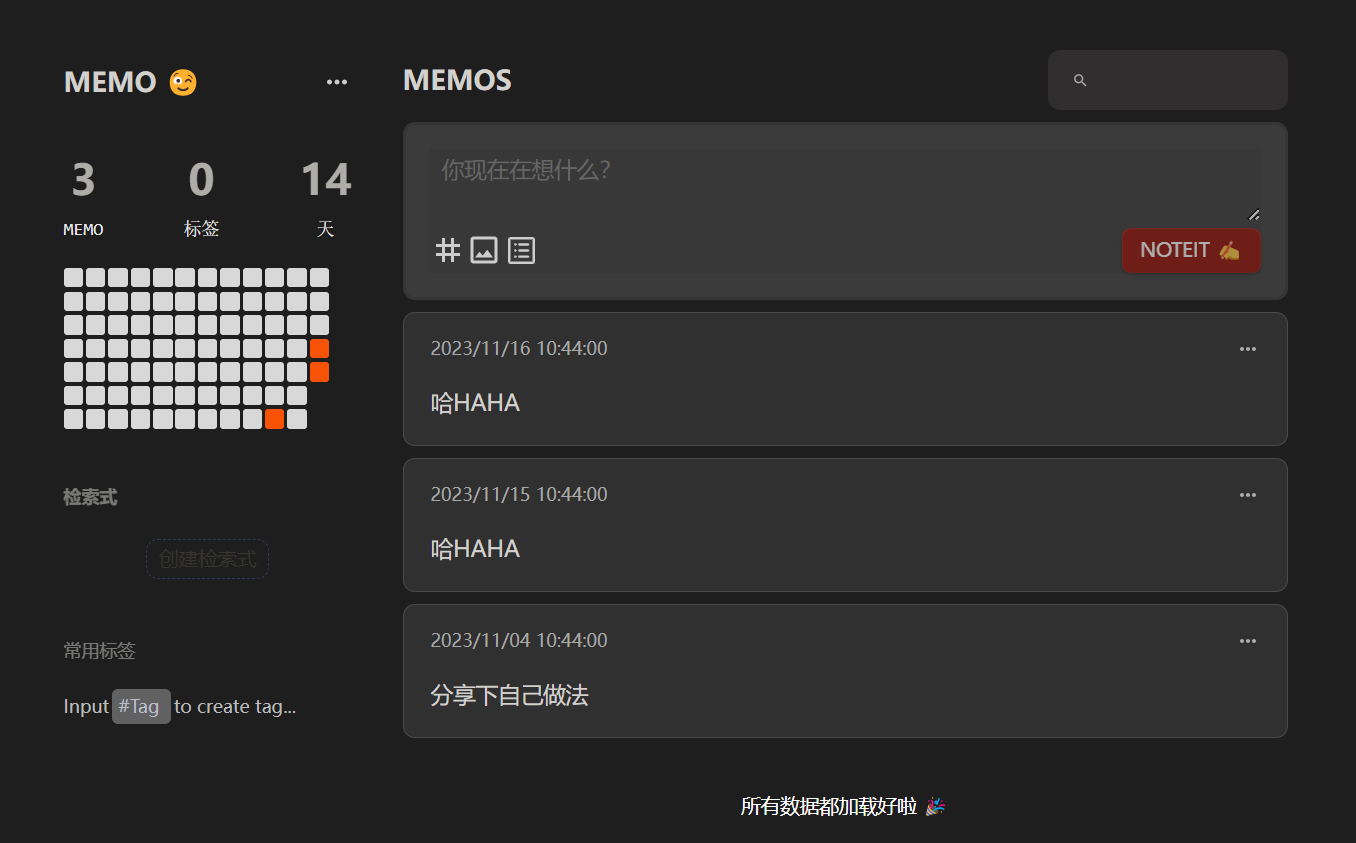Open the memo reading 分享下自己做法
This screenshot has height=843, width=1356.
pyautogui.click(x=509, y=695)
